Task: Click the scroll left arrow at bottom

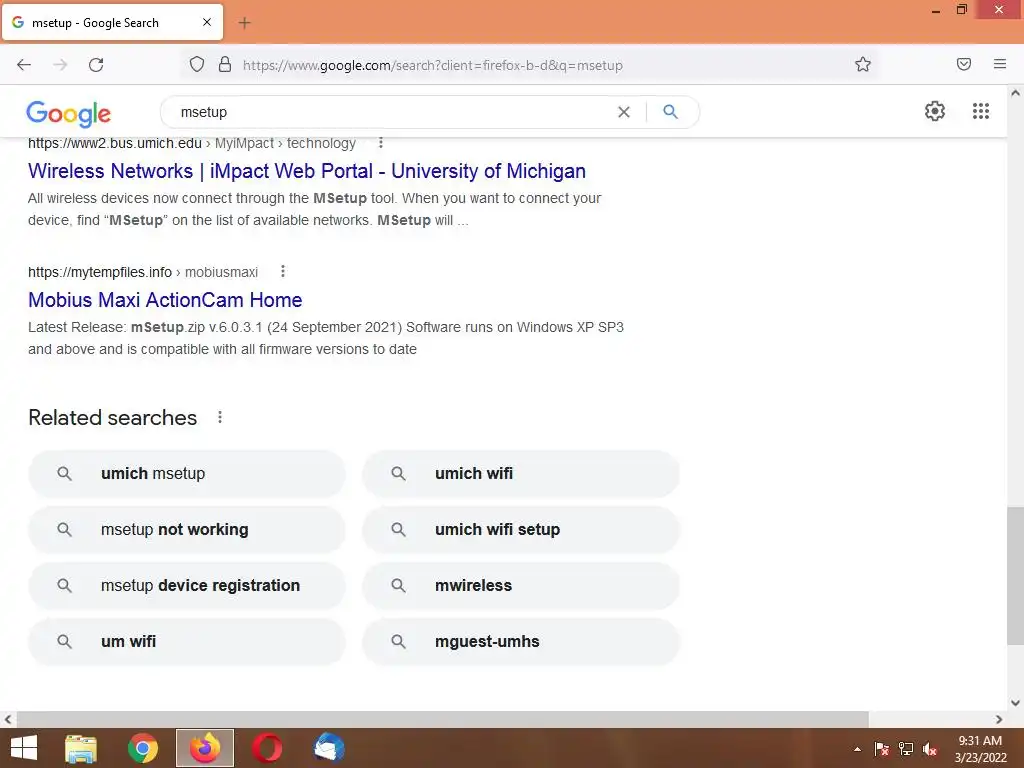Action: pyautogui.click(x=8, y=719)
